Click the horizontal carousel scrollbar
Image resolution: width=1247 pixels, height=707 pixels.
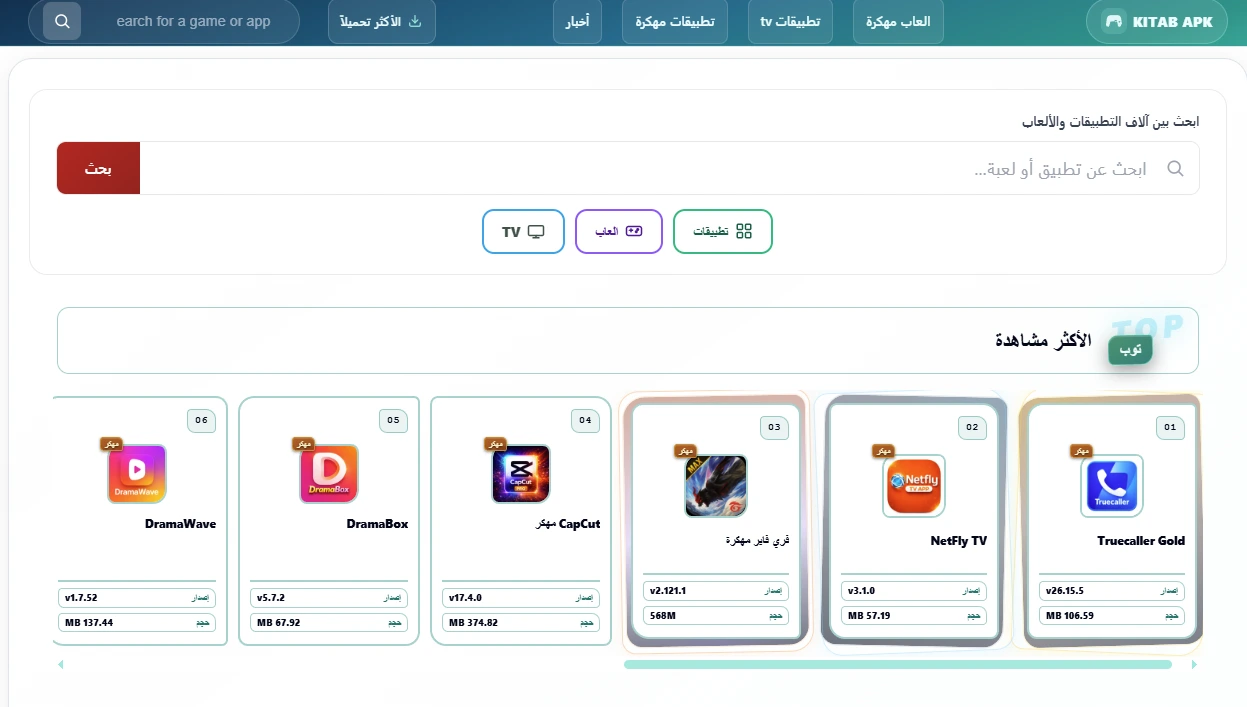tap(897, 664)
